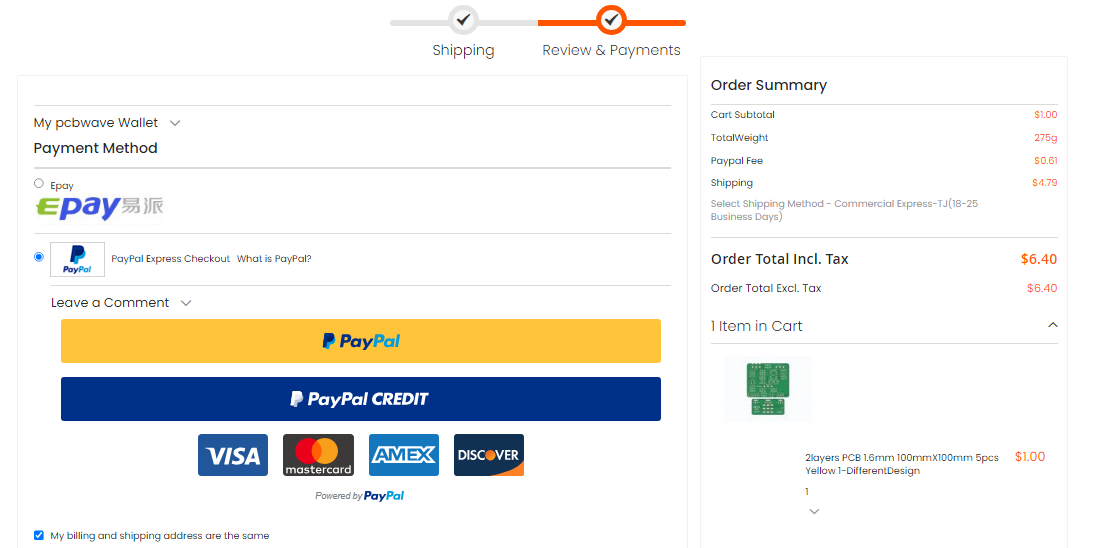Click the Shipping step checkmark circle
This screenshot has height=548, width=1098.
tap(463, 19)
